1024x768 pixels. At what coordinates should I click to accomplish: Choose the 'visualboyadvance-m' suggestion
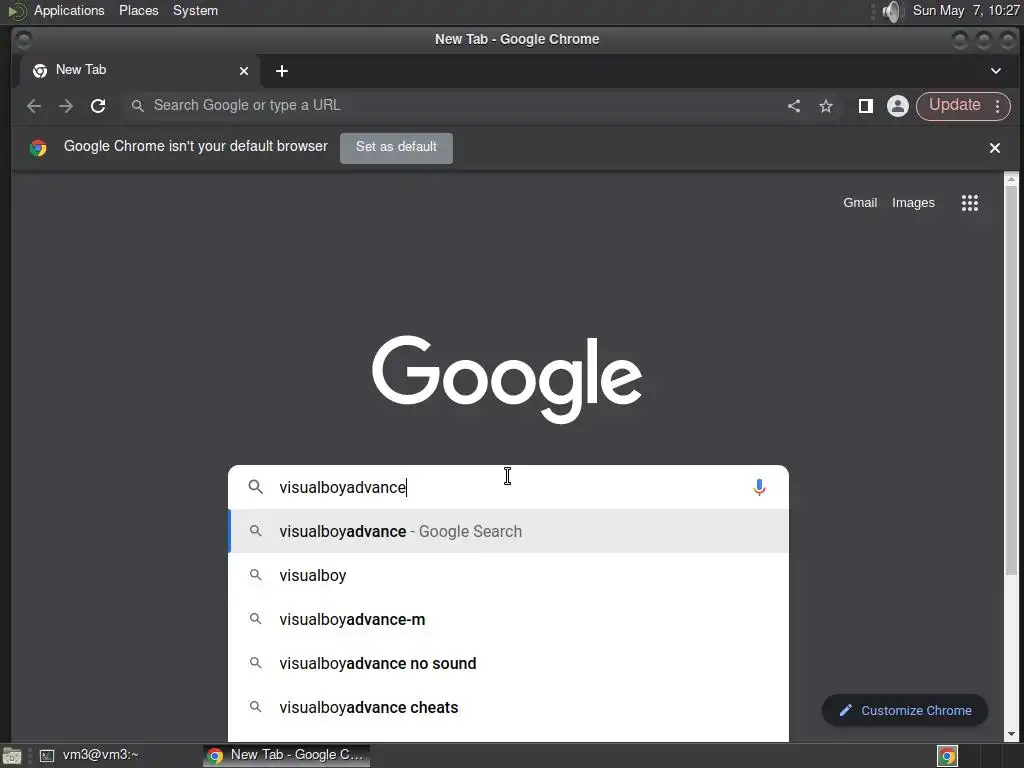tap(509, 619)
